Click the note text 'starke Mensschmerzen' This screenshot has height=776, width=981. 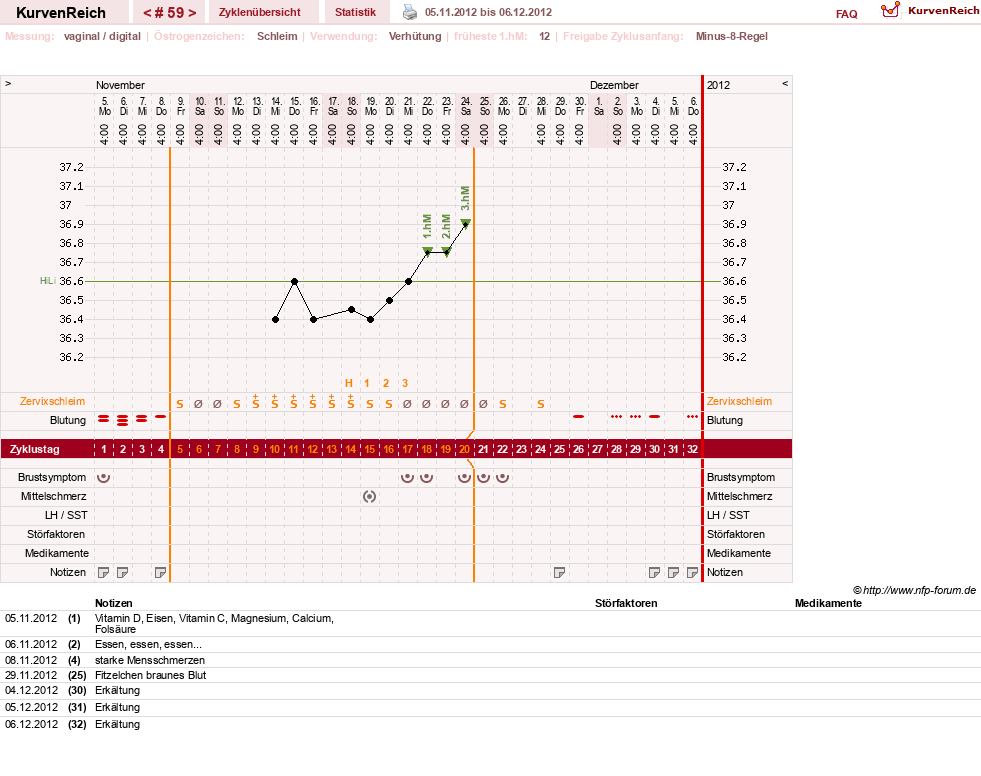pyautogui.click(x=150, y=660)
